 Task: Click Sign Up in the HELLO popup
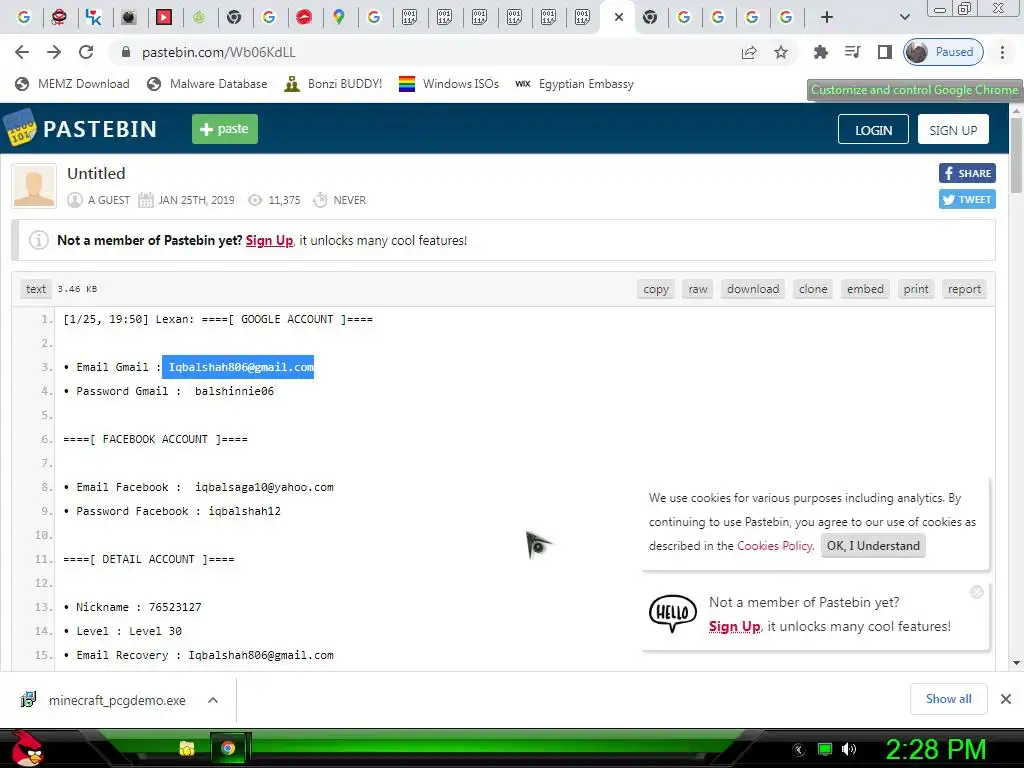(x=735, y=626)
